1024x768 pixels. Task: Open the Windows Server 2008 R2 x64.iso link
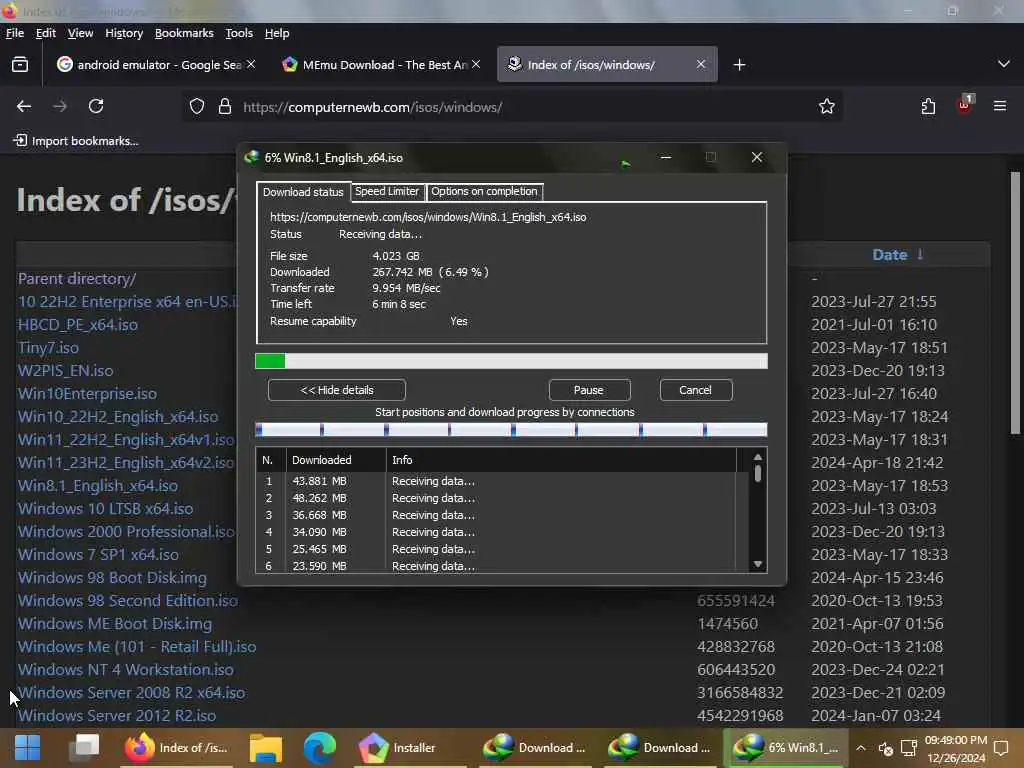[131, 692]
